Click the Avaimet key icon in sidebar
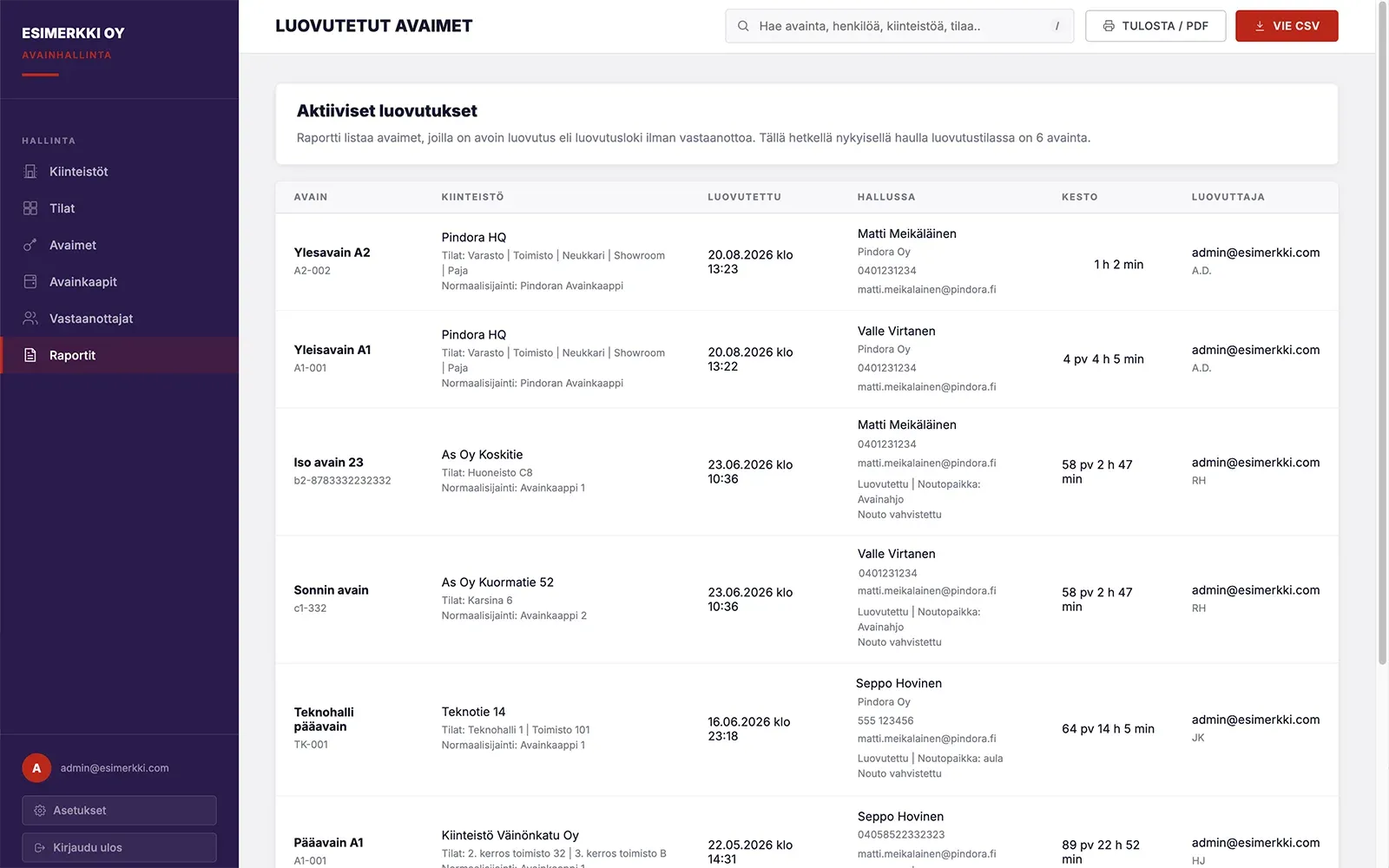This screenshot has width=1389, height=868. pyautogui.click(x=30, y=245)
